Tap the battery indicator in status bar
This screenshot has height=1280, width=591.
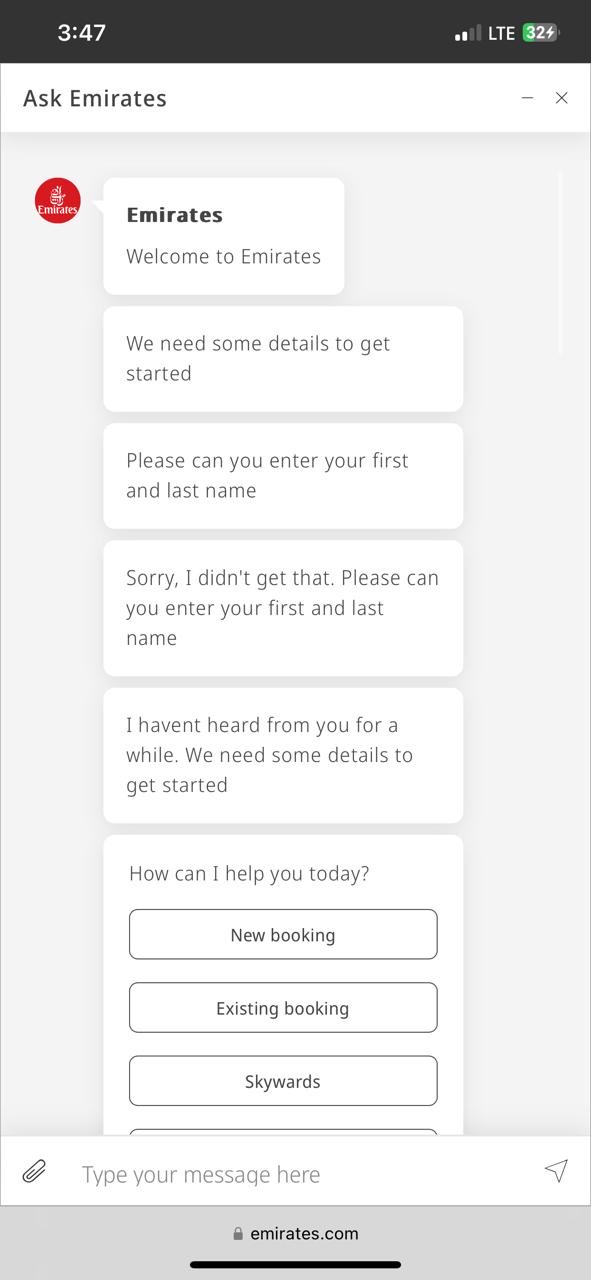[540, 33]
